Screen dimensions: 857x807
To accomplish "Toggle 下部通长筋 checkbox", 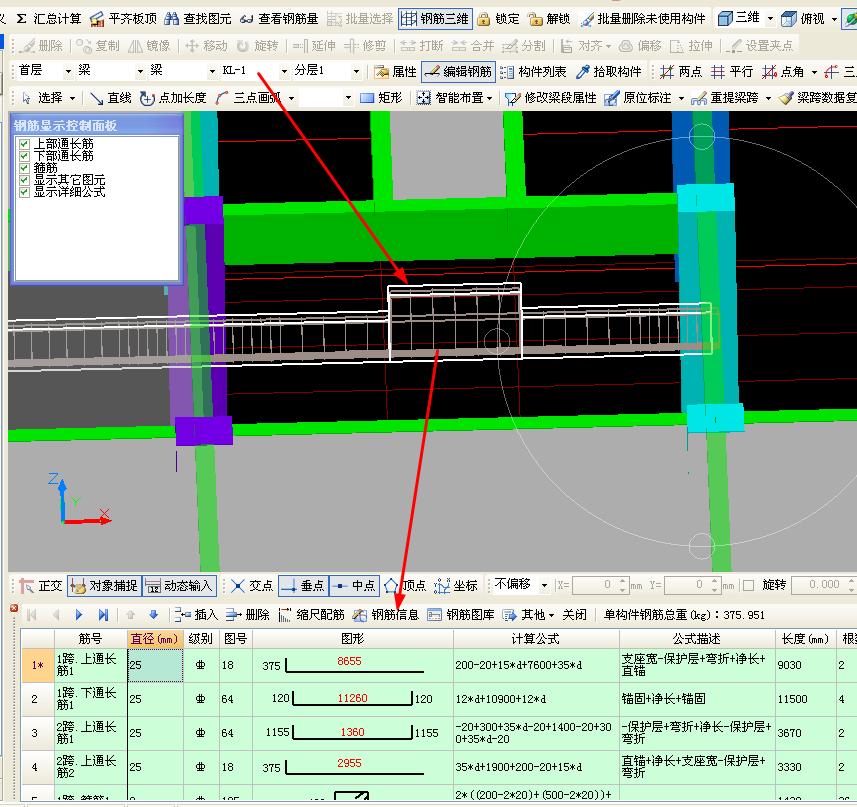I will click(24, 156).
